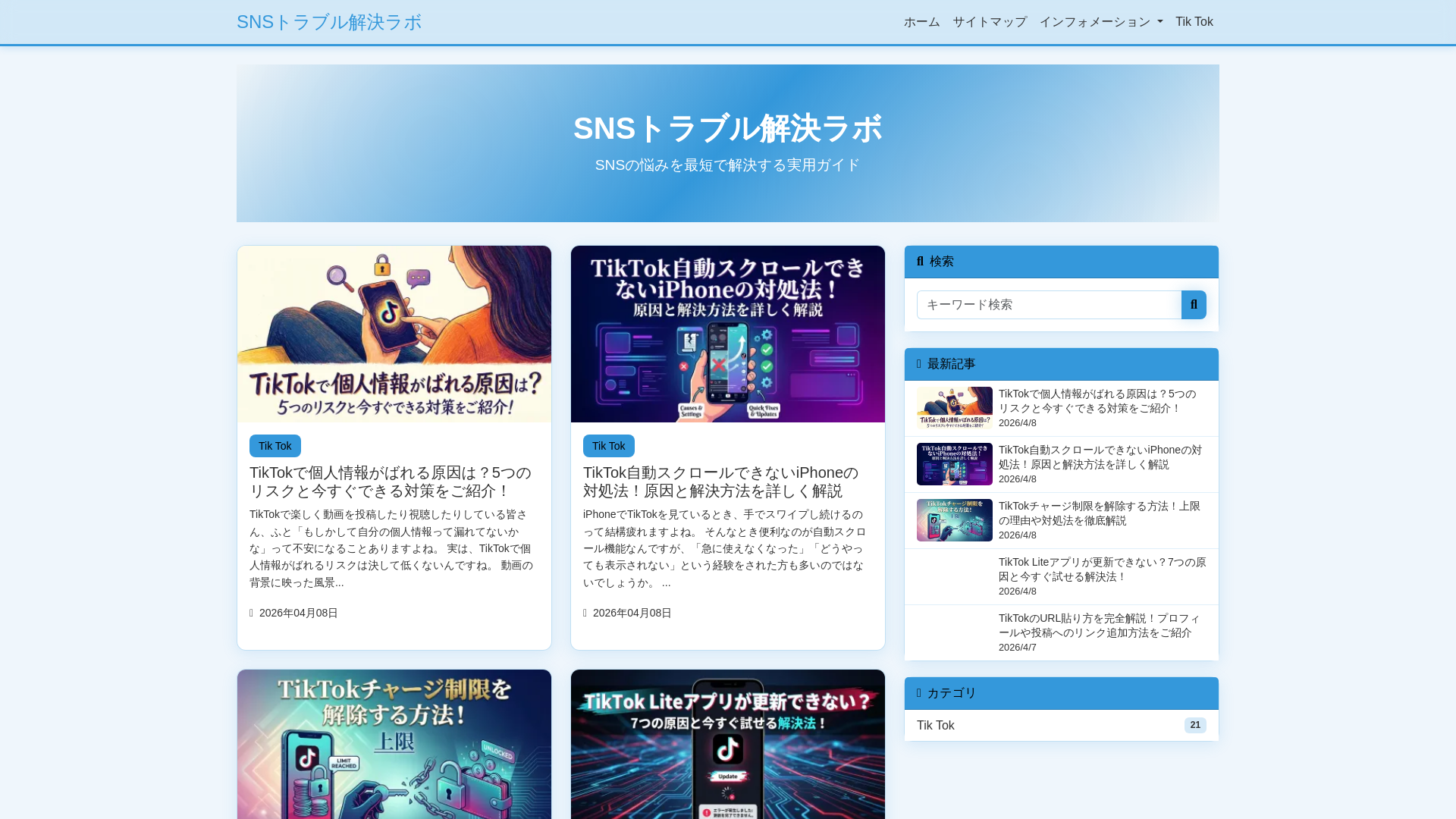Click excerpt beginning iPhoneでTikTokを見ているとき
This screenshot has height=819, width=1456.
(725, 548)
